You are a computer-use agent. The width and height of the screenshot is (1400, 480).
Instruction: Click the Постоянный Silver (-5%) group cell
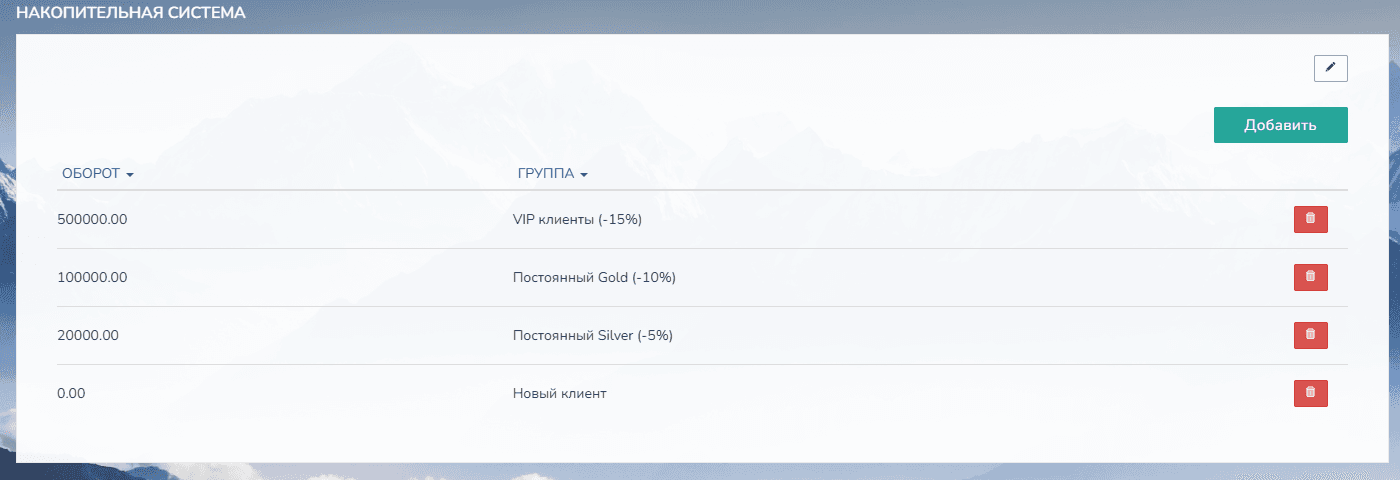[x=592, y=335]
